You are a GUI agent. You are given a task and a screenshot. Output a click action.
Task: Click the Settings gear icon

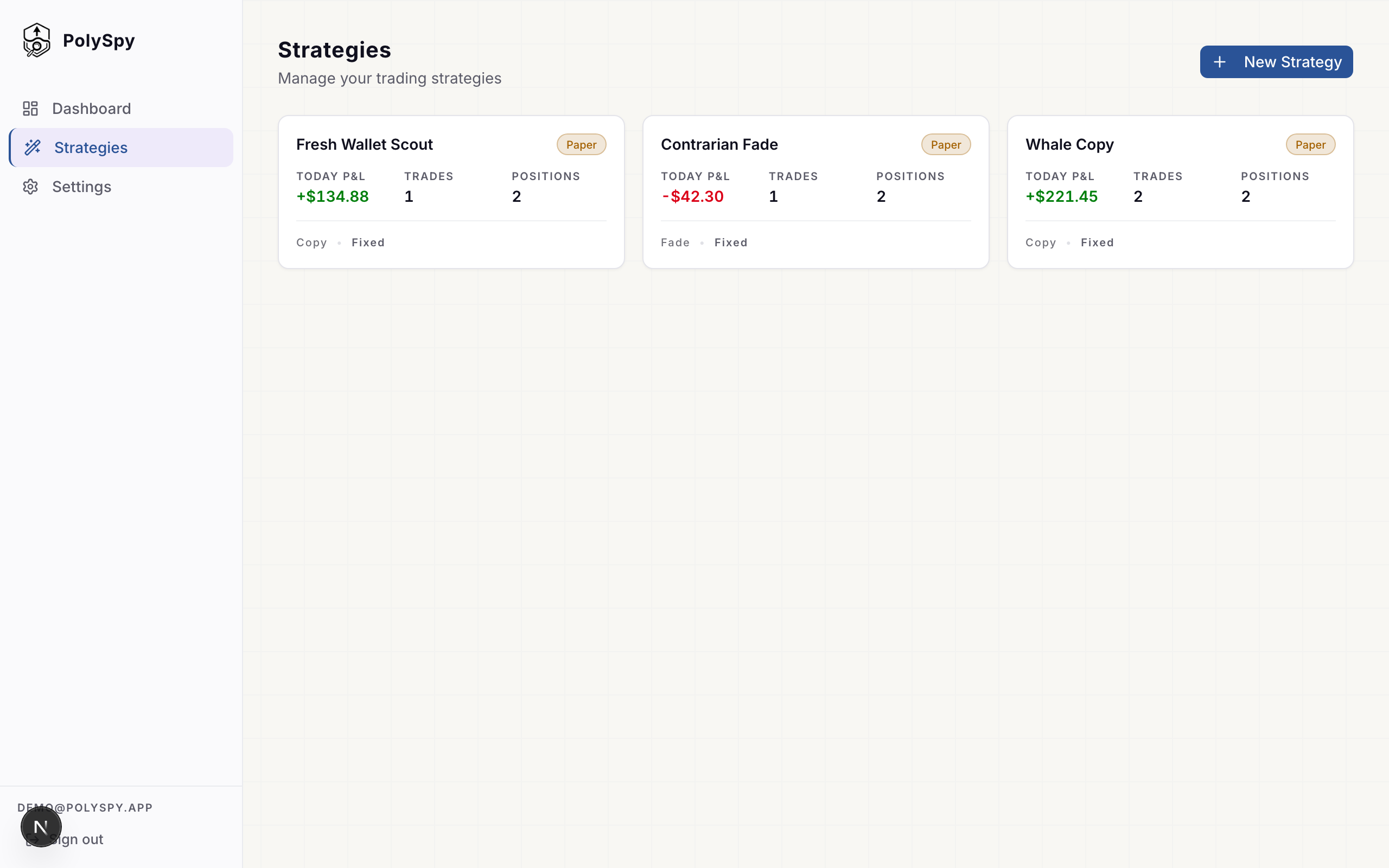coord(30,187)
